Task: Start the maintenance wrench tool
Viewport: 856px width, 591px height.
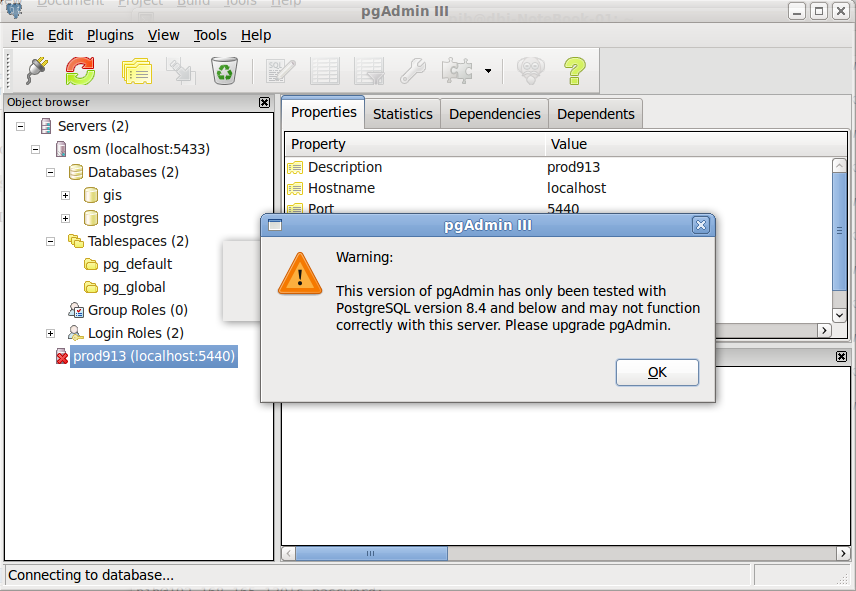Action: pos(412,71)
